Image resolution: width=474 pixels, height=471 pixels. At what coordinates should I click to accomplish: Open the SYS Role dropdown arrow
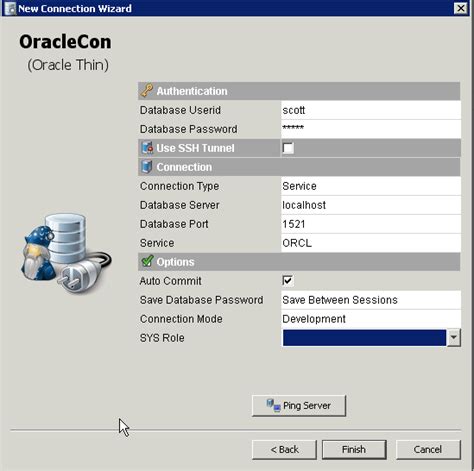(454, 338)
